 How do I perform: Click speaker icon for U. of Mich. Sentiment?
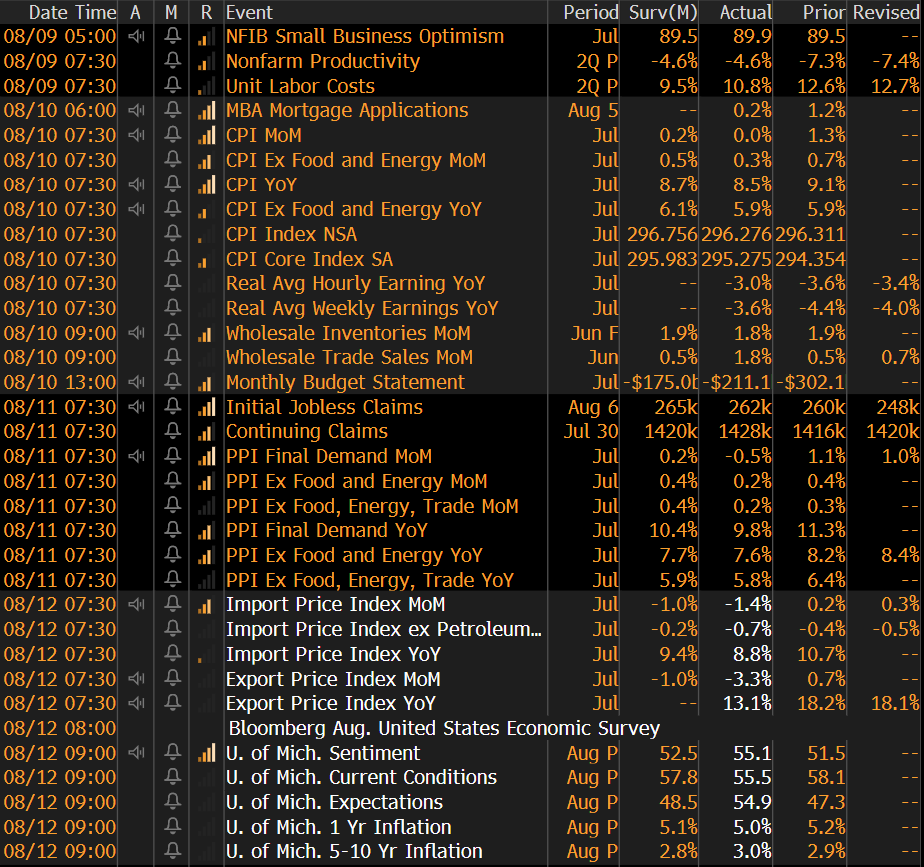[136, 753]
